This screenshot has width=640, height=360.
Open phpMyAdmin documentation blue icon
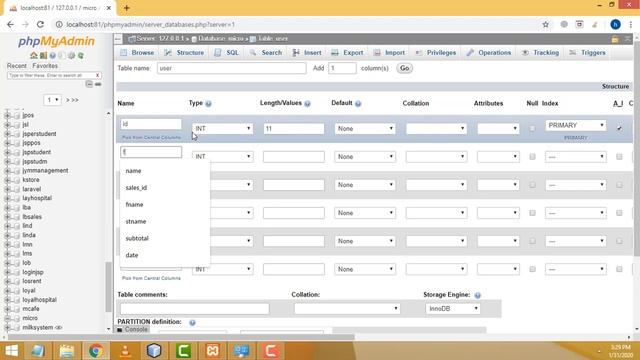point(53,56)
